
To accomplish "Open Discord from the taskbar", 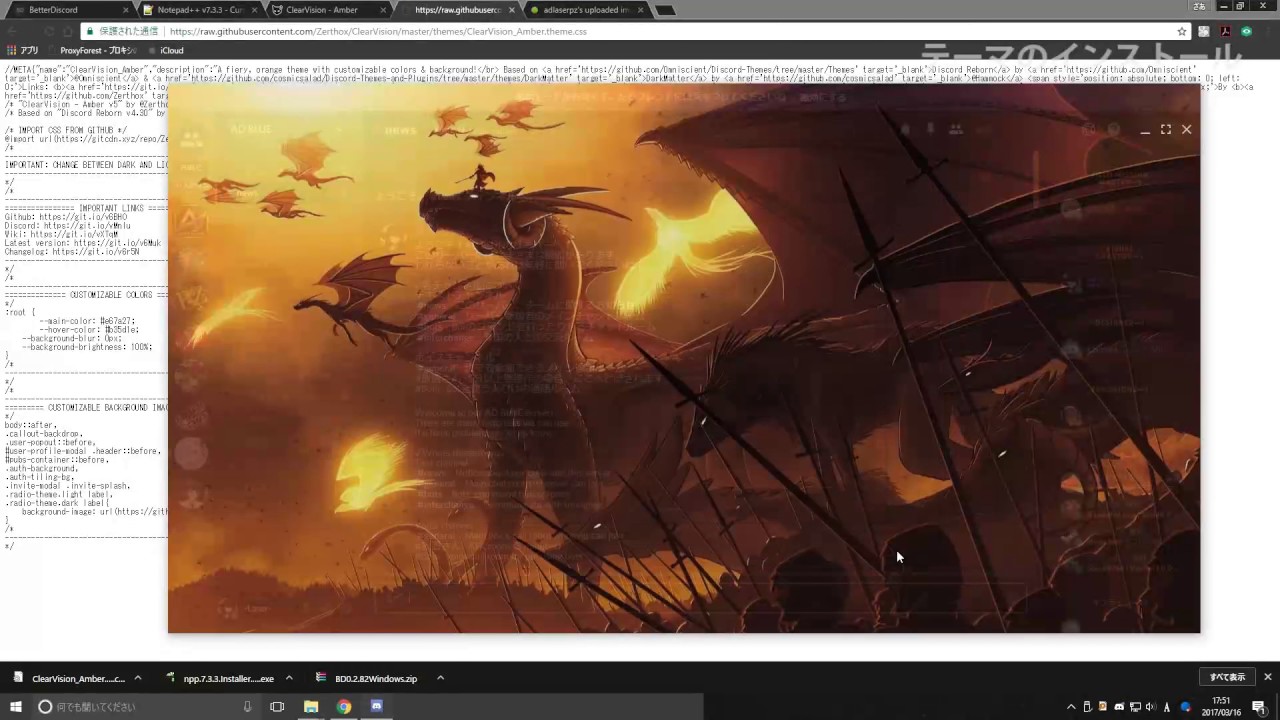I will (x=377, y=706).
